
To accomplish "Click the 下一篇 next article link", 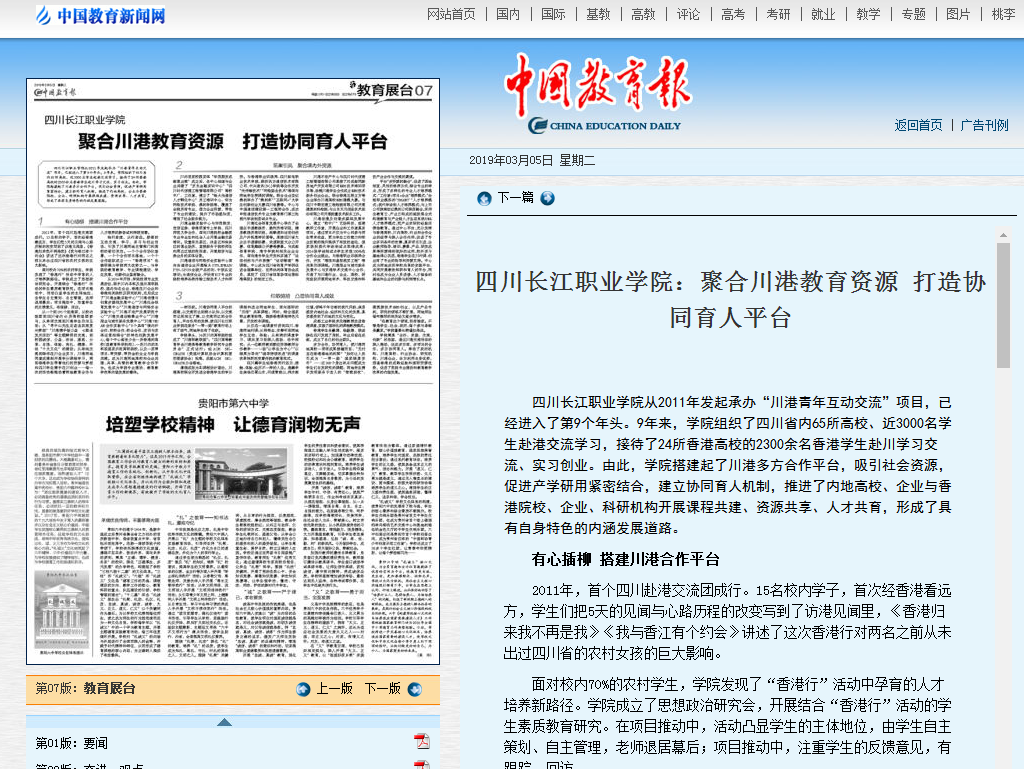I will (516, 197).
